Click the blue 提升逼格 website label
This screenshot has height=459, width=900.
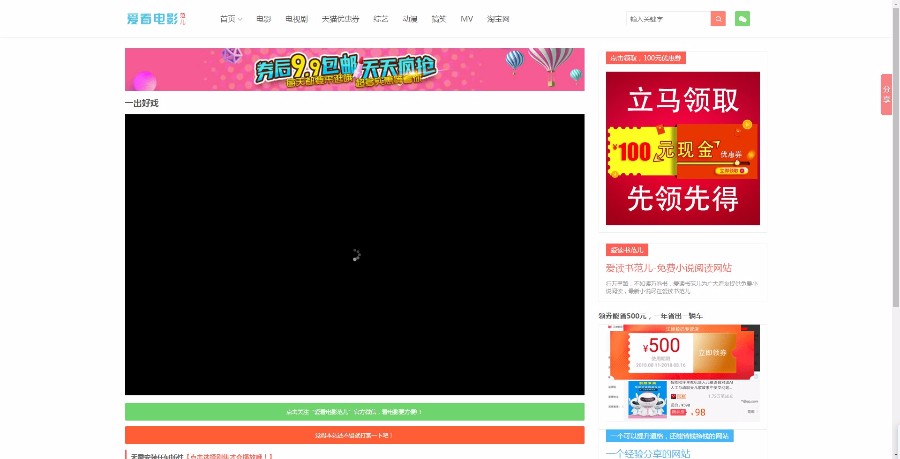click(x=669, y=436)
